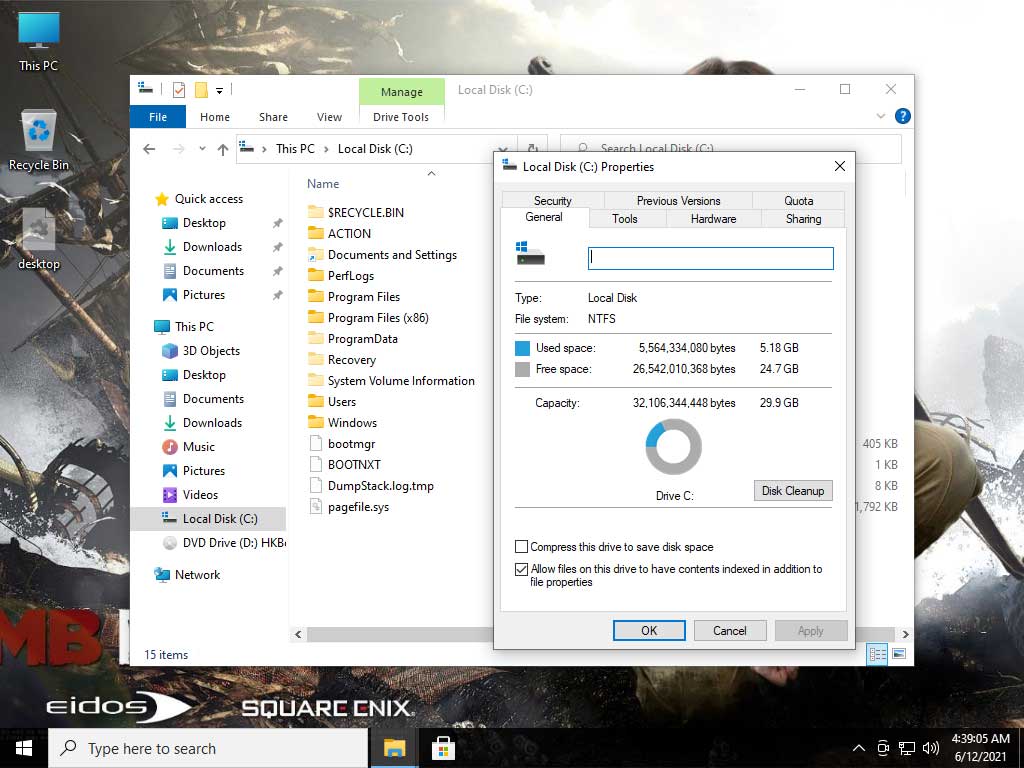1024x768 pixels.
Task: Click the Properties quick access toolbar icon
Action: click(x=178, y=90)
